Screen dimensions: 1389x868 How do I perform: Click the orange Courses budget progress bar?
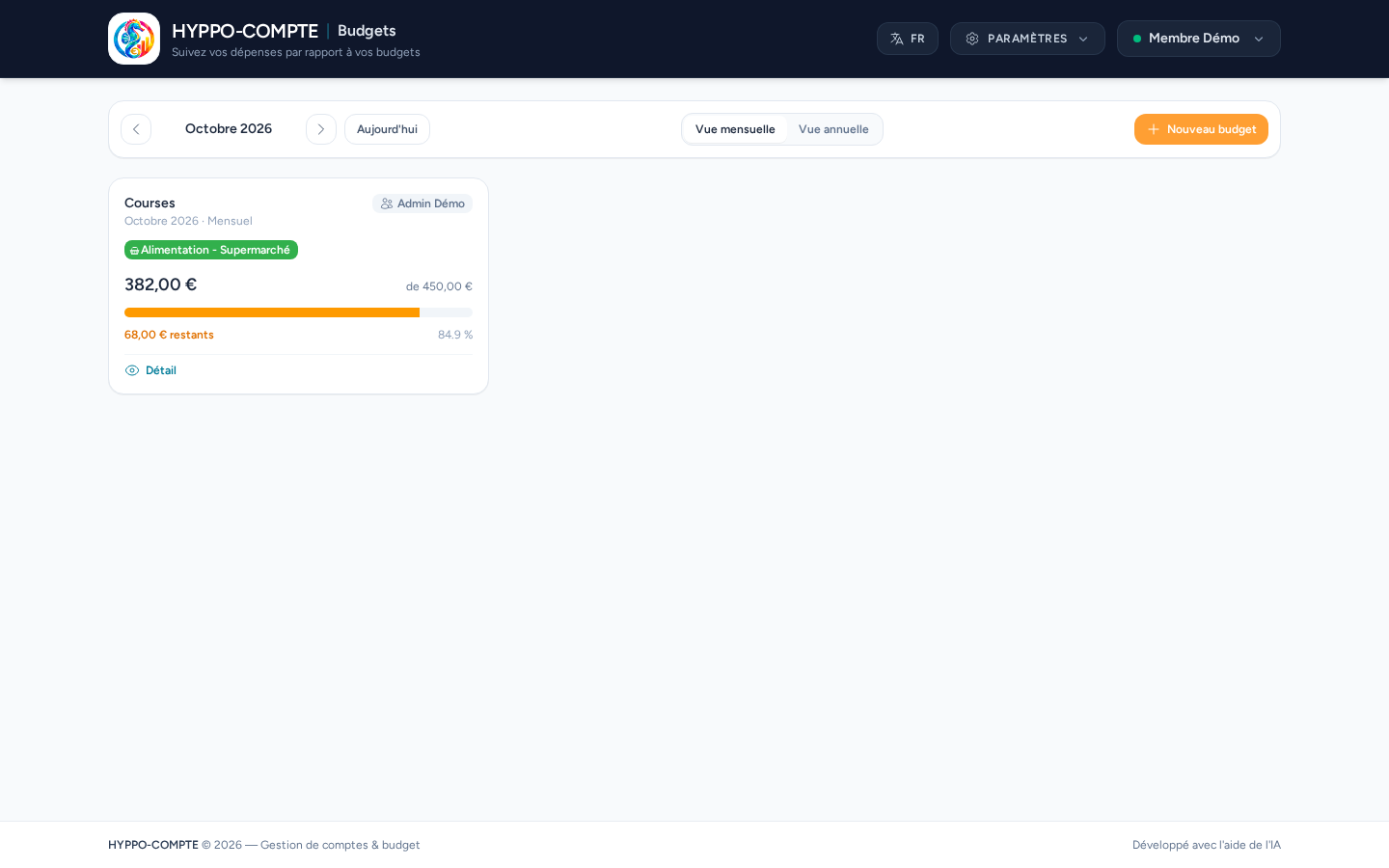point(272,312)
